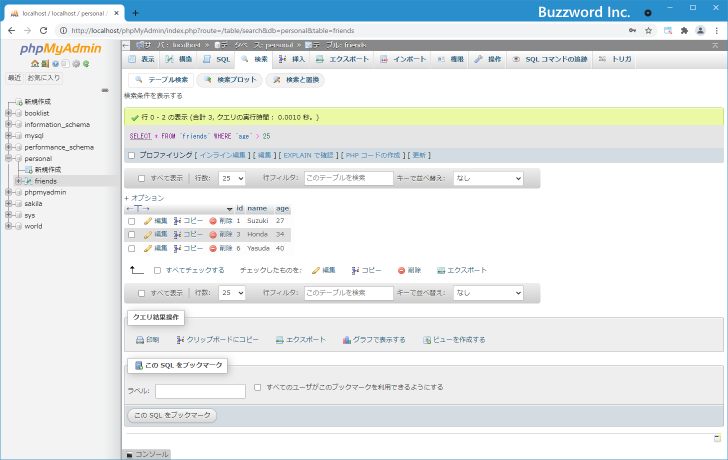
Task: Expand the booklist database tree node
Action: click(x=9, y=113)
